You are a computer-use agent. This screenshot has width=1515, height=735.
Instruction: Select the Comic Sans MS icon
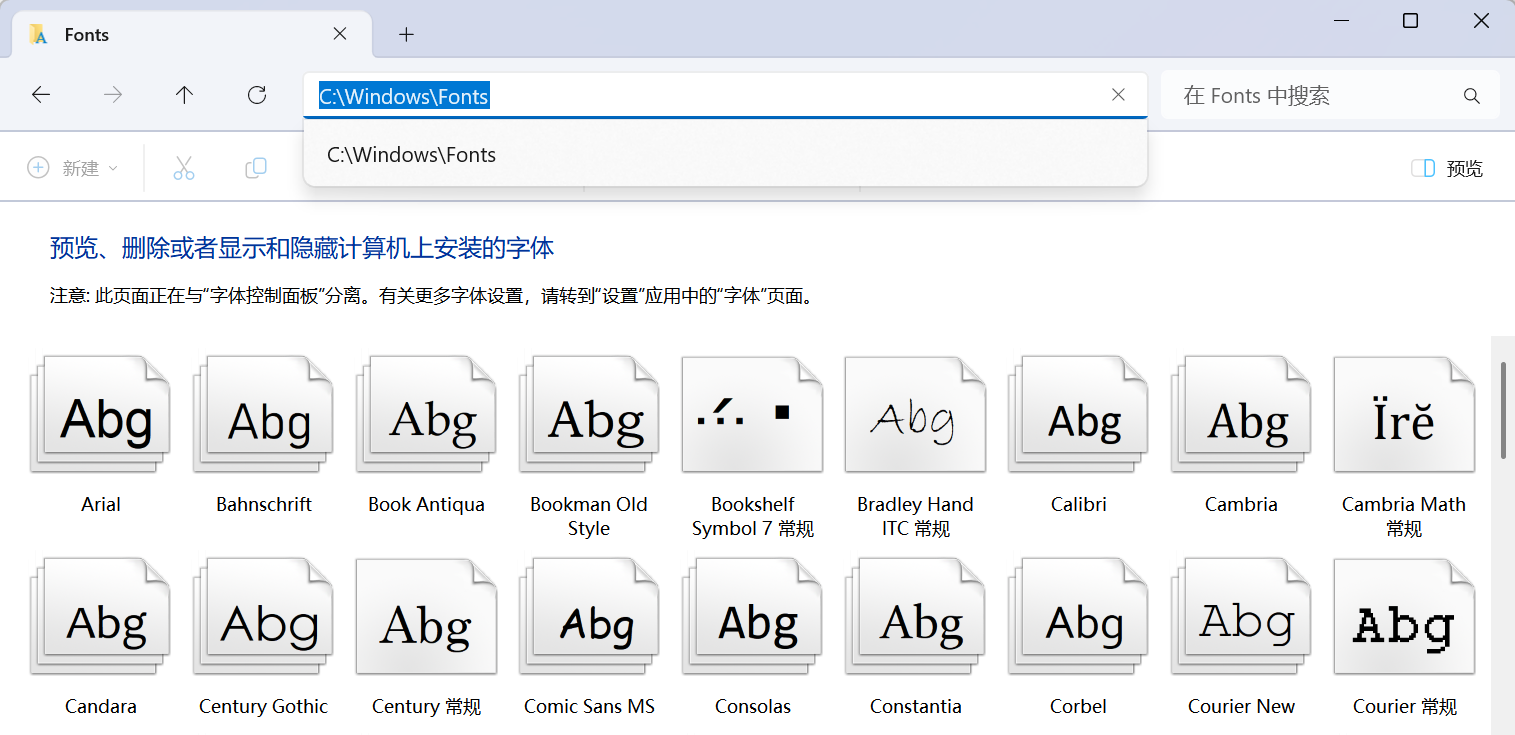pyautogui.click(x=589, y=616)
